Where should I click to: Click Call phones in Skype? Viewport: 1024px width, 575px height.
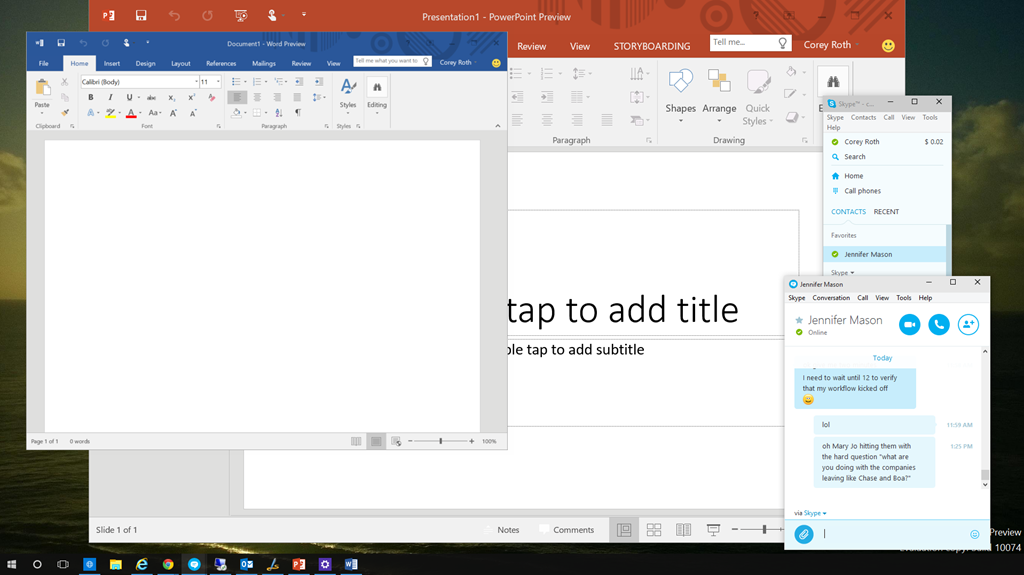click(x=862, y=191)
